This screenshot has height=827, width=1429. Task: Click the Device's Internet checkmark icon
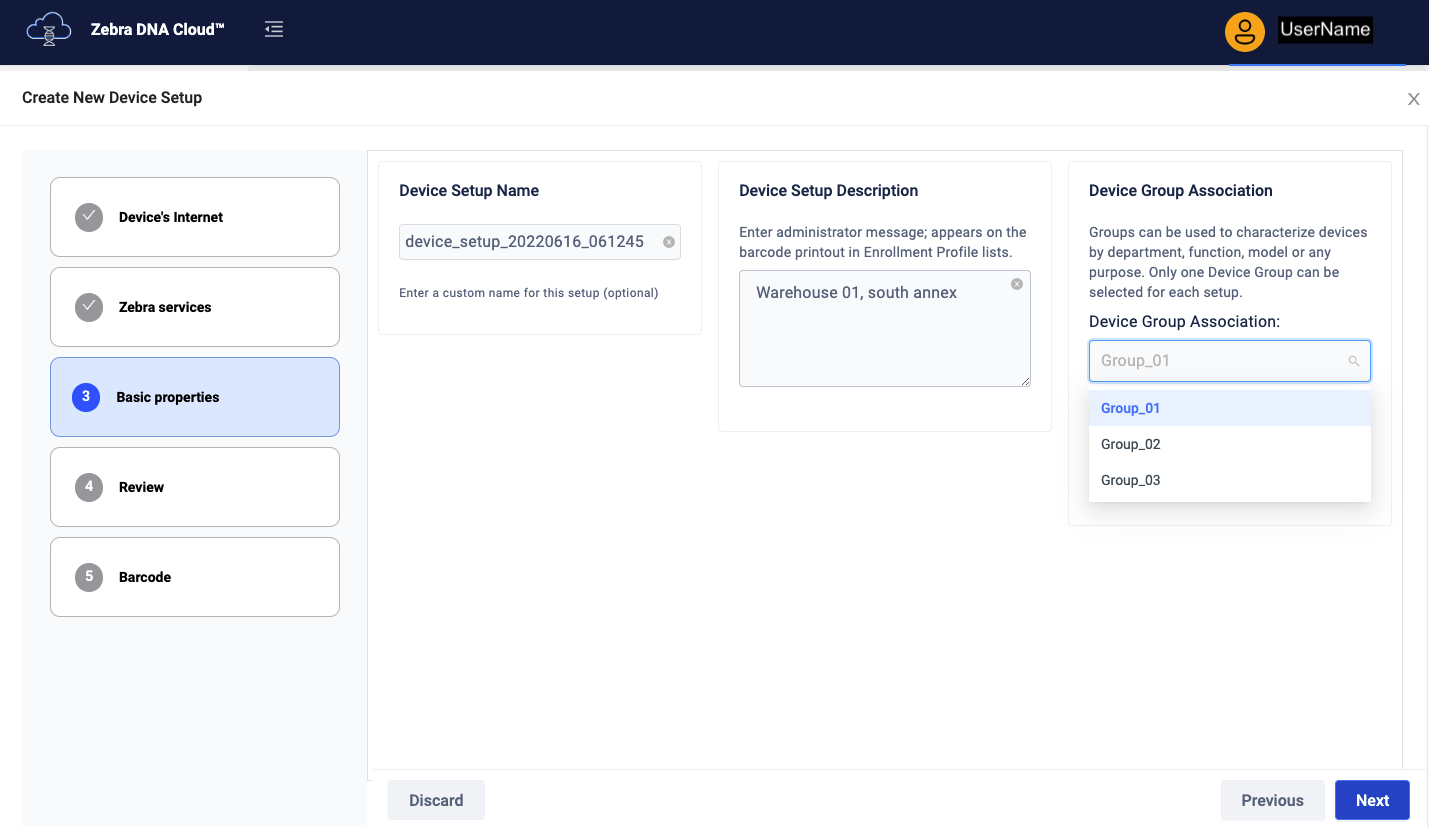[x=89, y=217]
